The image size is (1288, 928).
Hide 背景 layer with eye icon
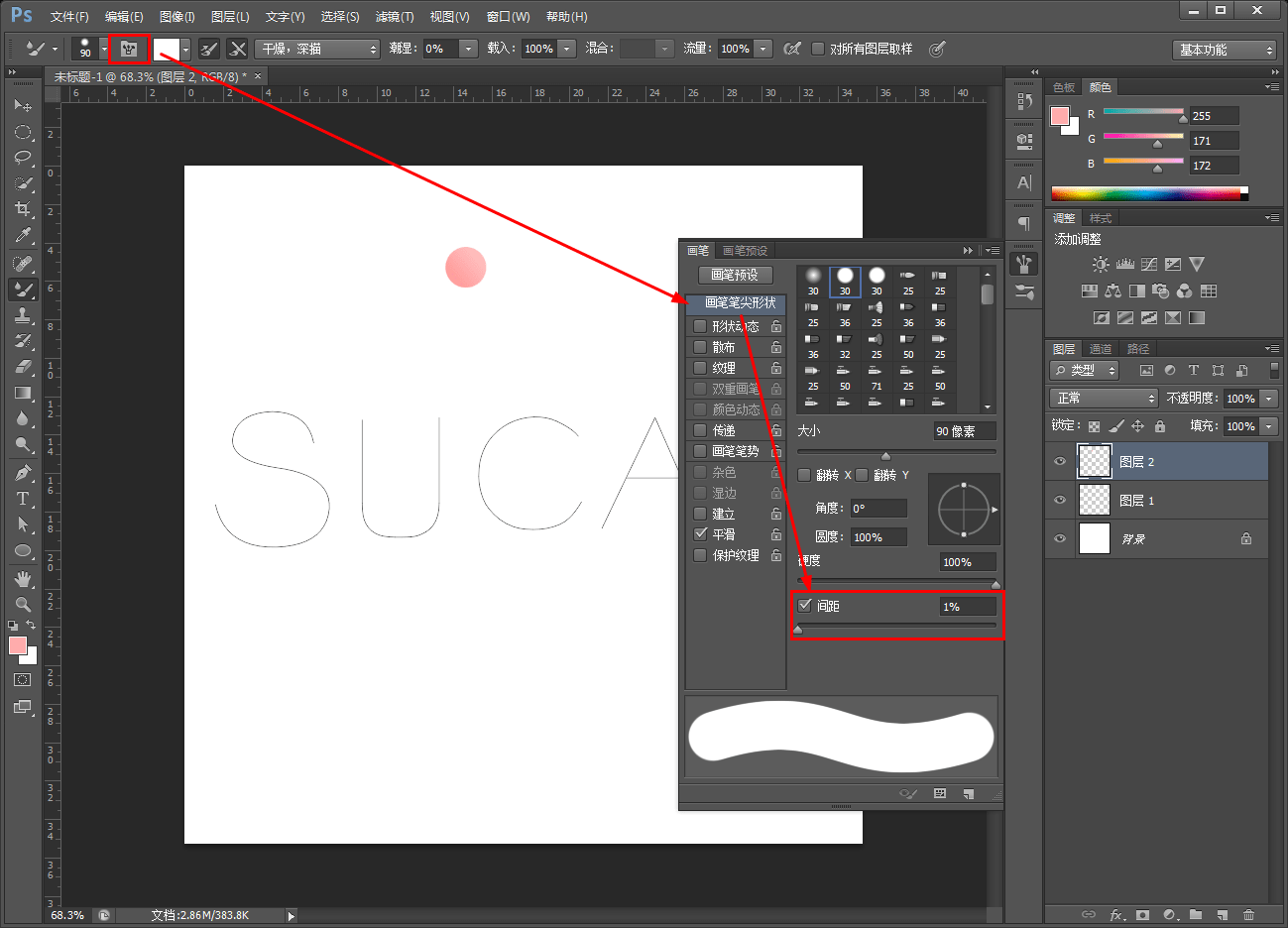pyautogui.click(x=1060, y=538)
